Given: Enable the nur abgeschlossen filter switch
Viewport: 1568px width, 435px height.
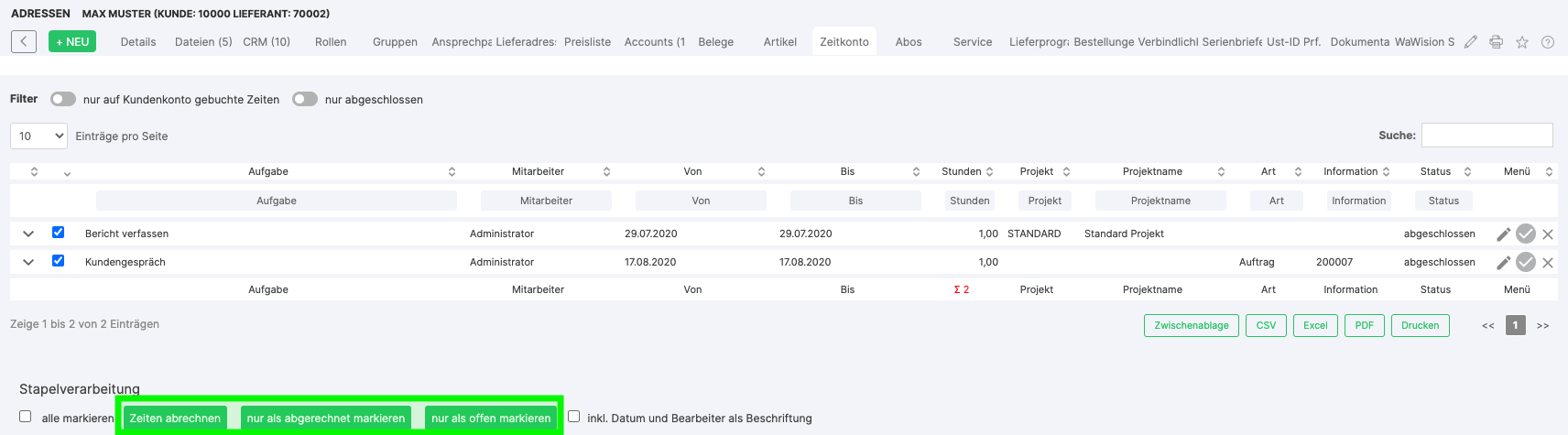Looking at the screenshot, I should pyautogui.click(x=305, y=99).
